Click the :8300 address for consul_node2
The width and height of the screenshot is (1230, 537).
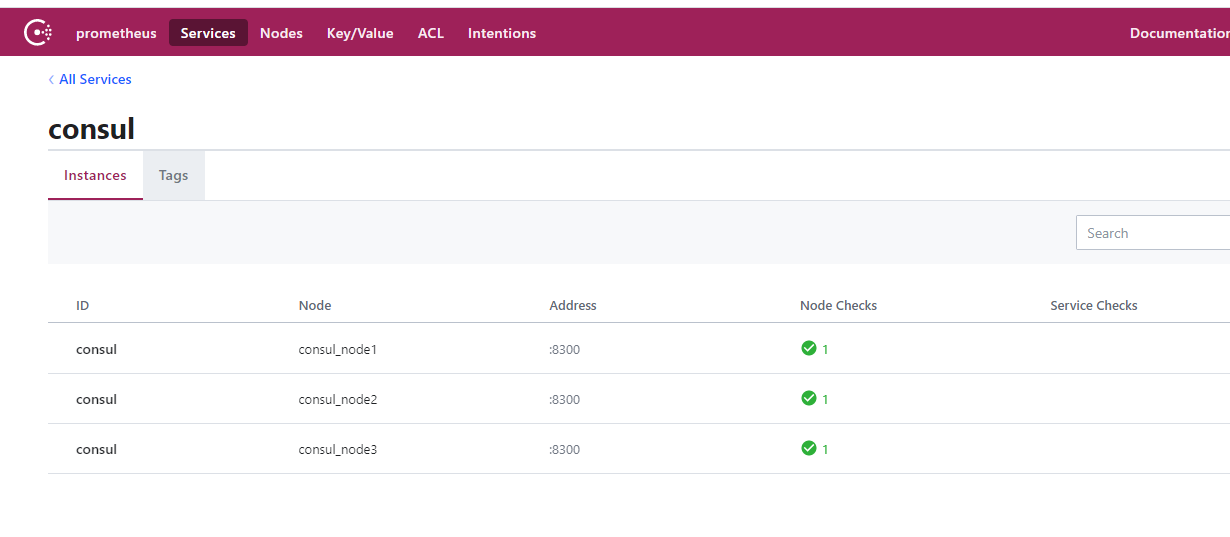pyautogui.click(x=564, y=399)
